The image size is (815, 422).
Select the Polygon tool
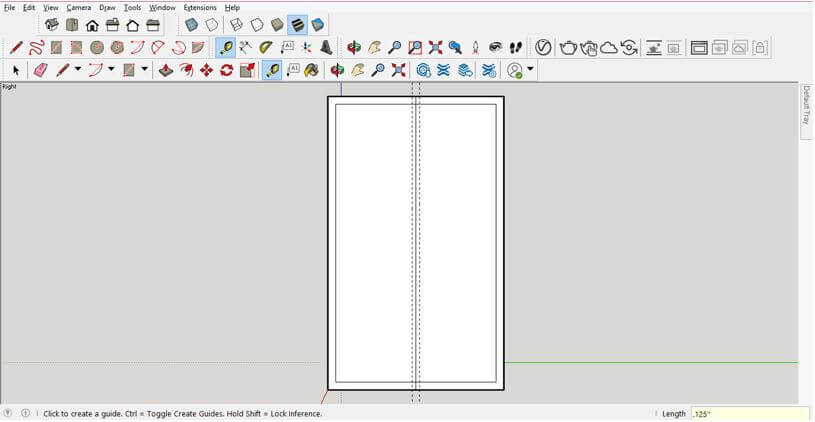[x=117, y=48]
